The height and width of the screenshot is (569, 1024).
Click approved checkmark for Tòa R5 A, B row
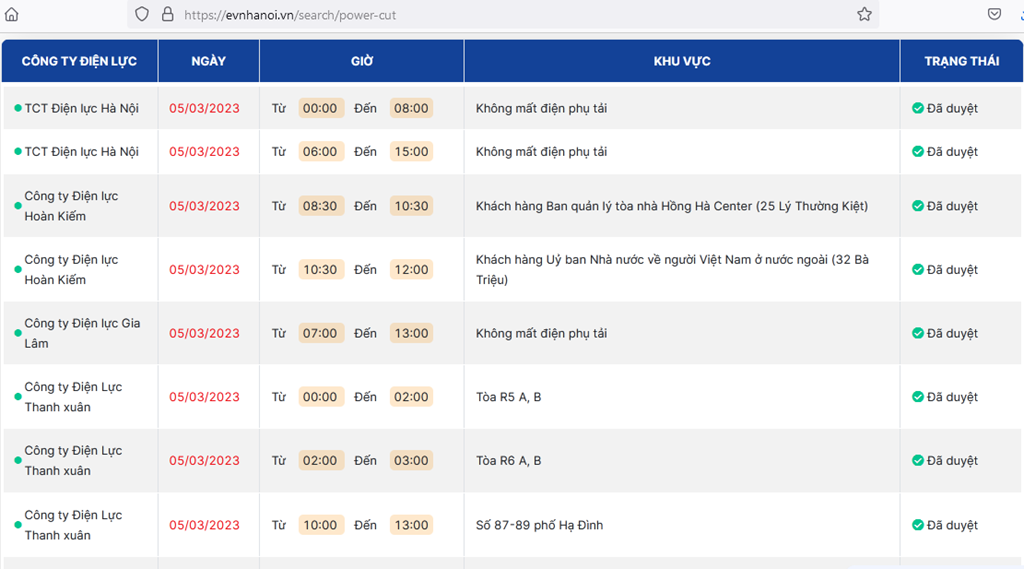tap(918, 397)
